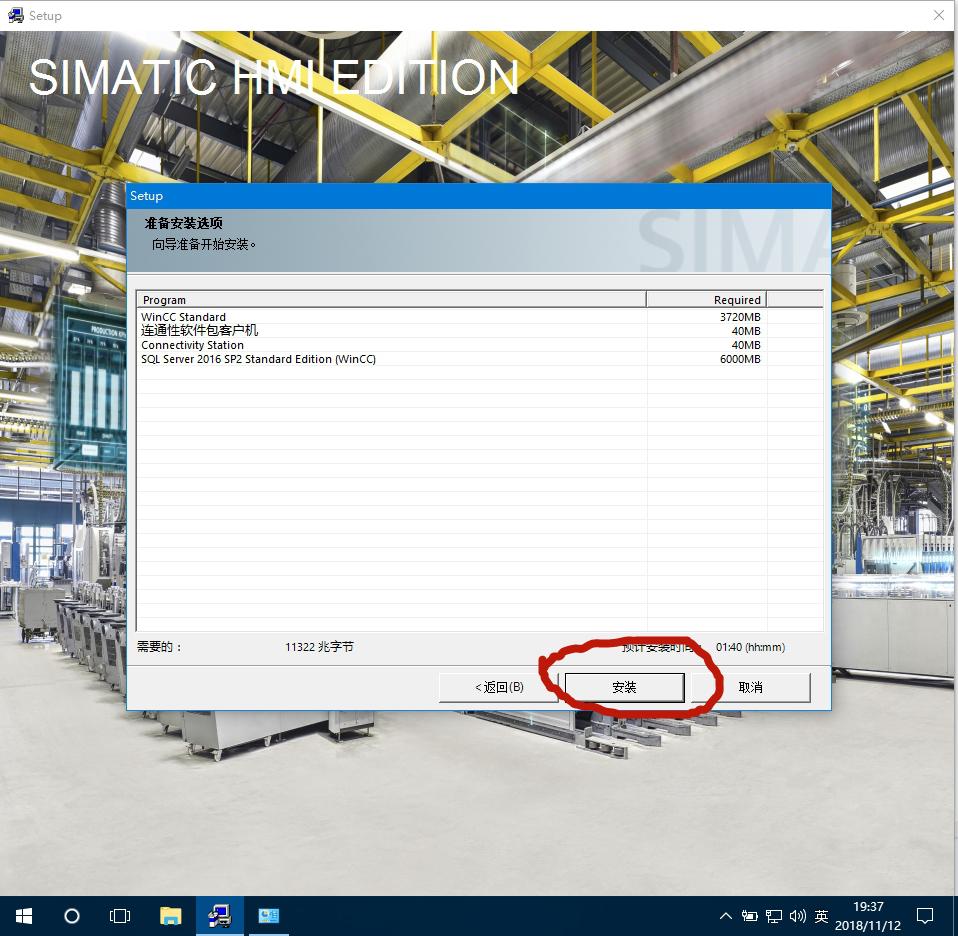Click the Cortana search circle
The height and width of the screenshot is (936, 958).
click(x=70, y=915)
